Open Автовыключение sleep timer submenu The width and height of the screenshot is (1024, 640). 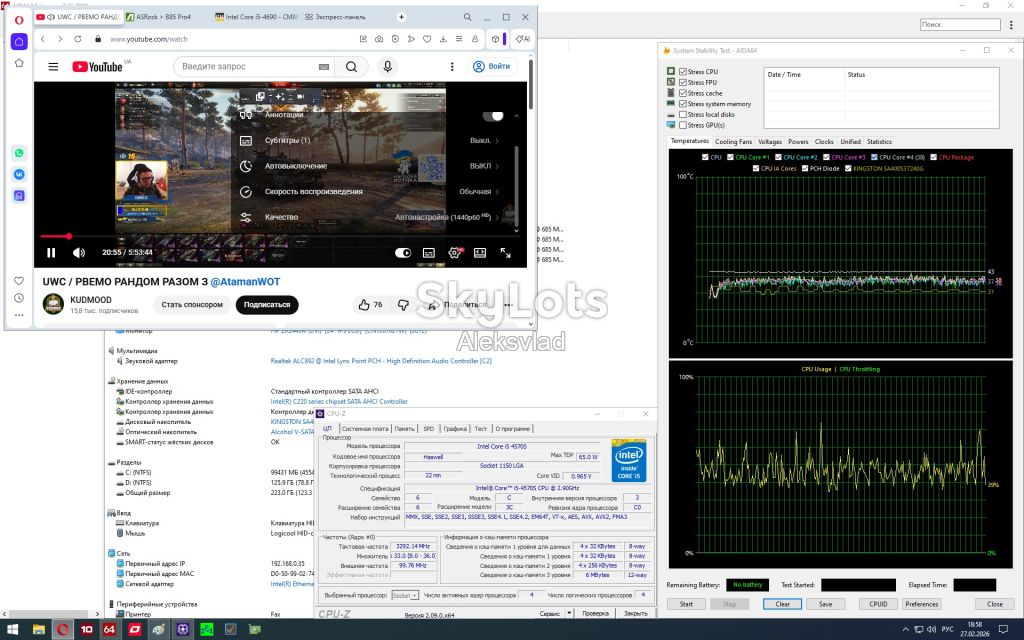point(370,166)
